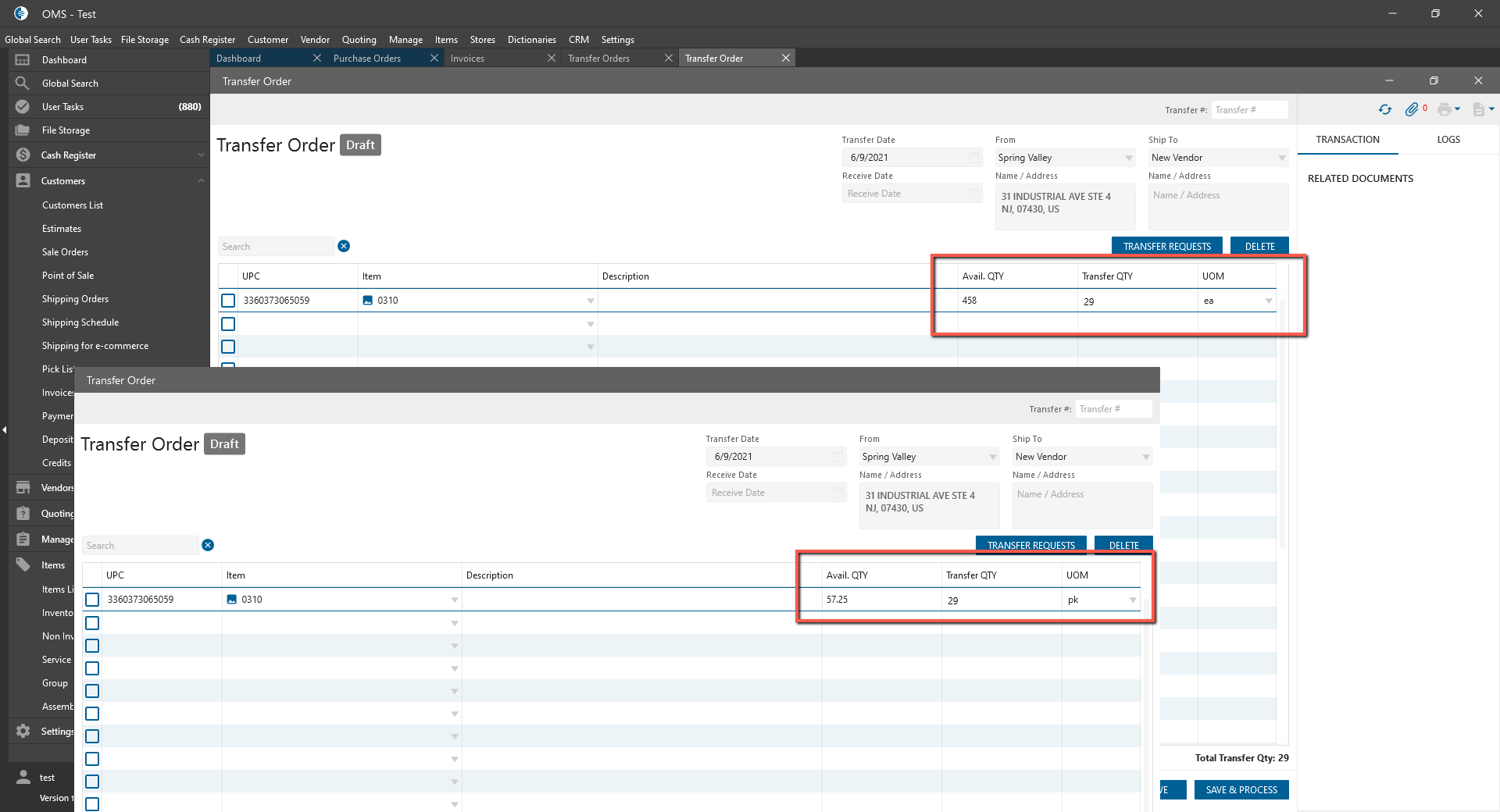Expand the Cash Register sidebar section
1500x812 pixels.
tap(201, 155)
